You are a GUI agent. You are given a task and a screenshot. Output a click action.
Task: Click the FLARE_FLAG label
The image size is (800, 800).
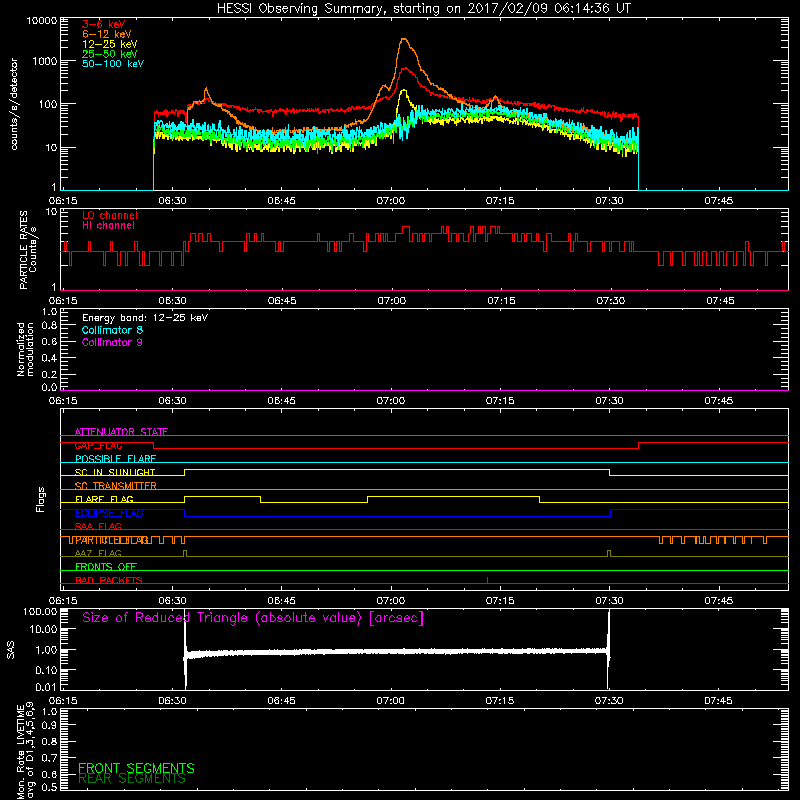click(x=104, y=499)
